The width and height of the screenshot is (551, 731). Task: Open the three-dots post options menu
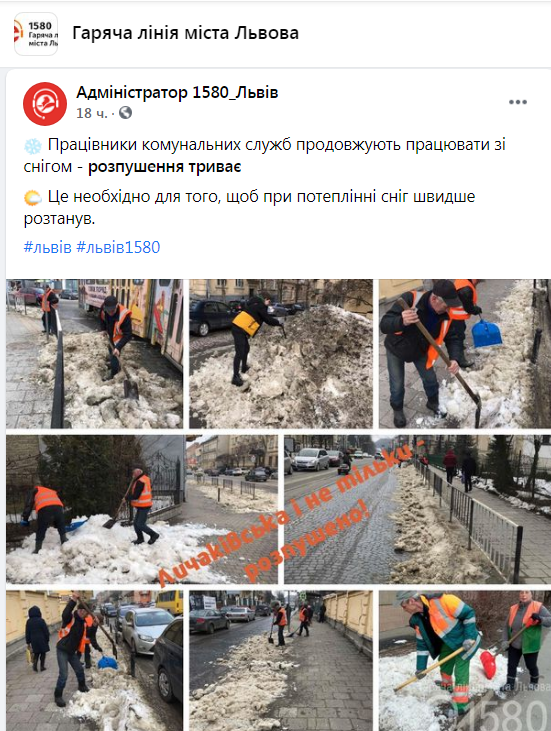coord(517,102)
